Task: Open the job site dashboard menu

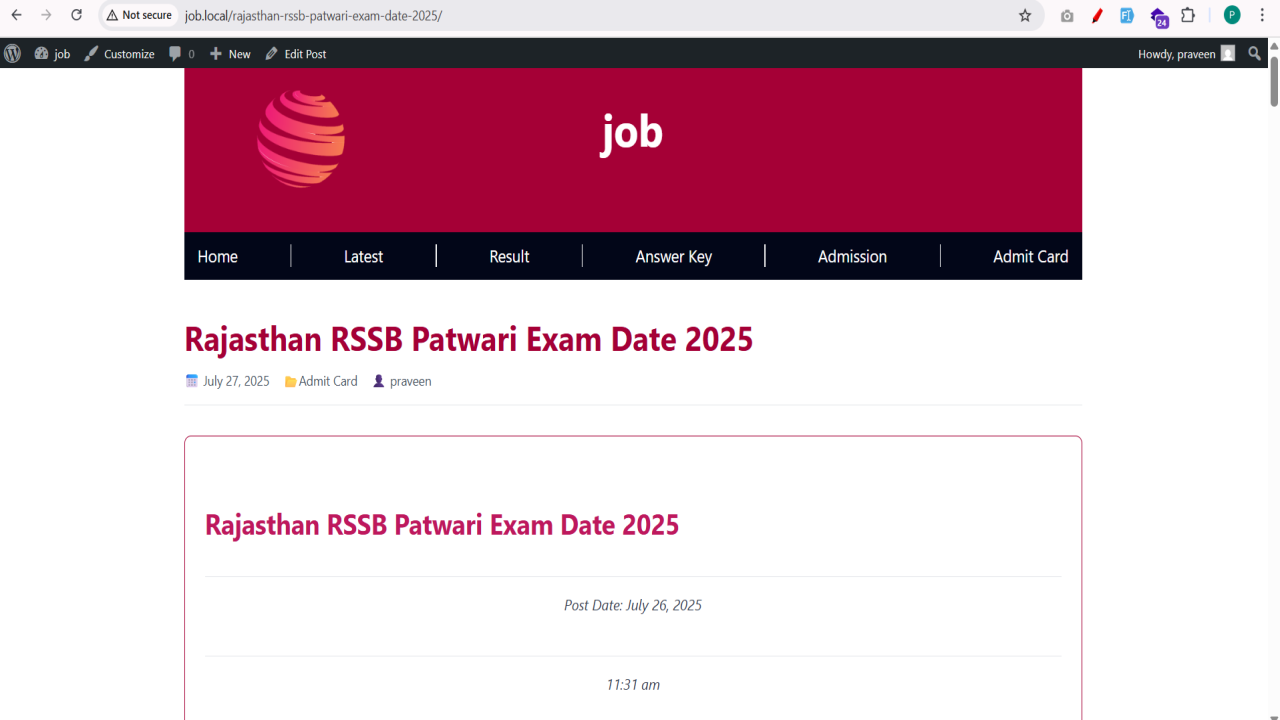Action: coord(52,54)
